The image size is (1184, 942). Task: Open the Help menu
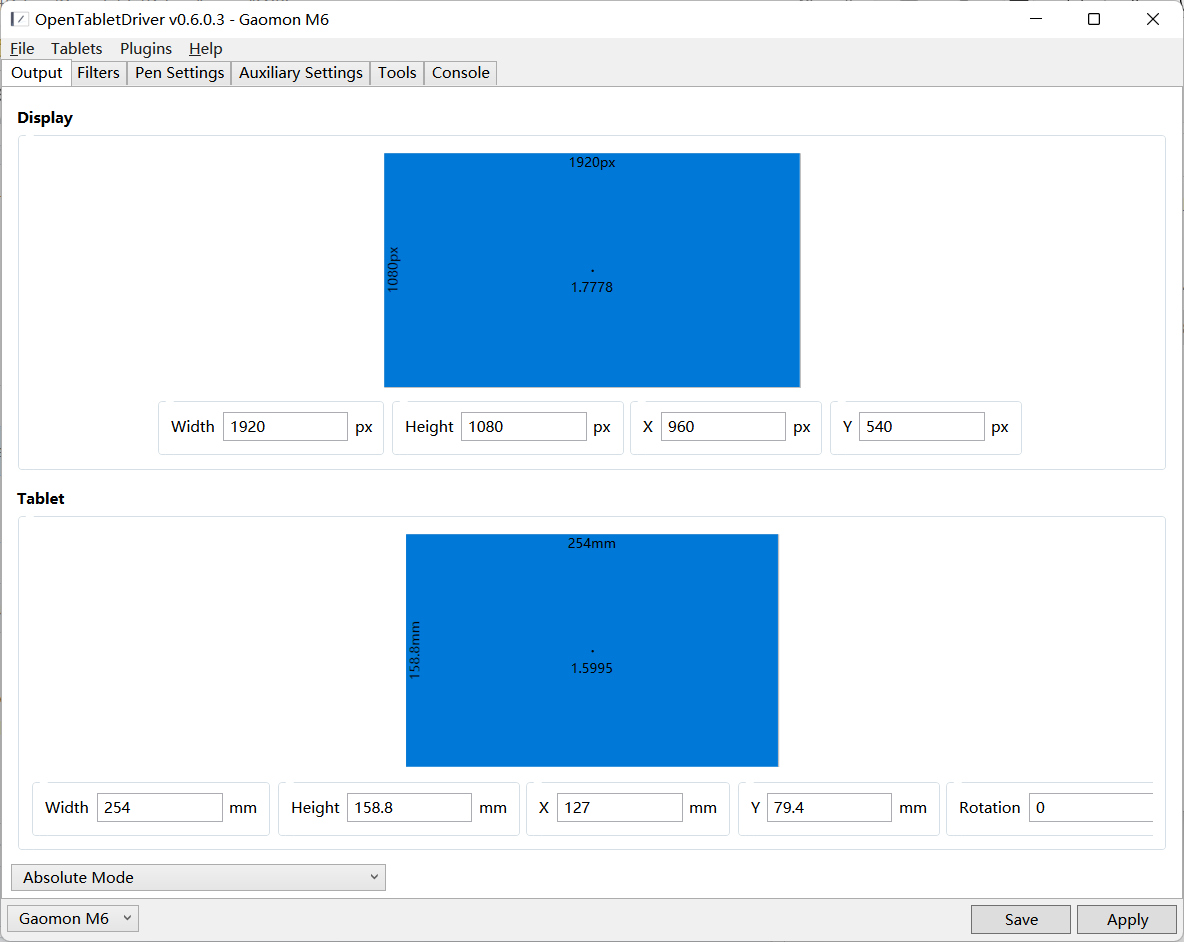point(205,48)
